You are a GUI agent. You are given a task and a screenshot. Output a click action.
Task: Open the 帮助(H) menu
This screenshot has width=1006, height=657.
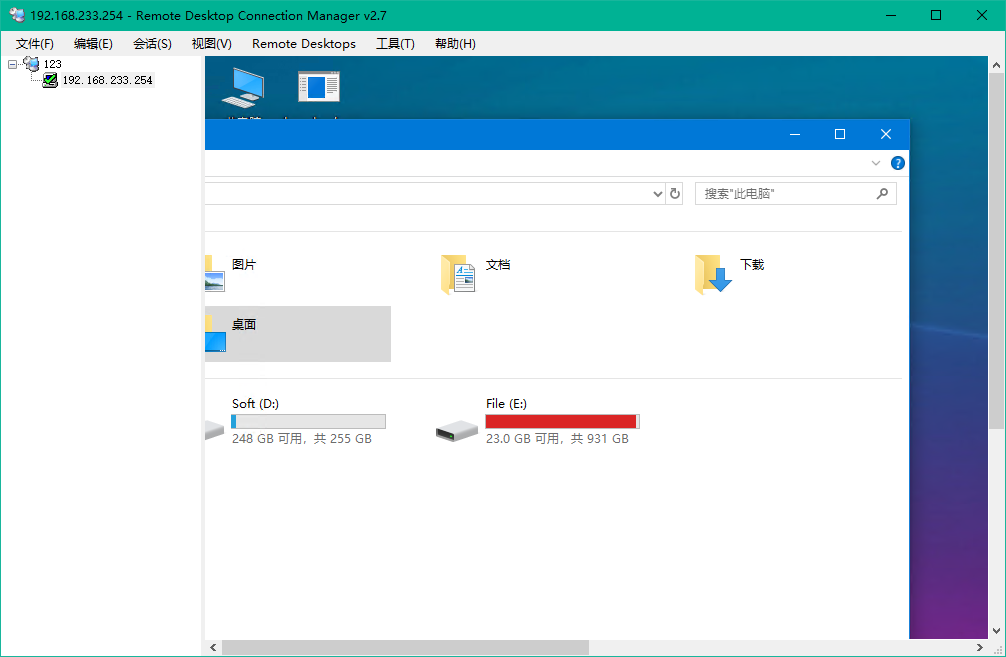click(455, 44)
